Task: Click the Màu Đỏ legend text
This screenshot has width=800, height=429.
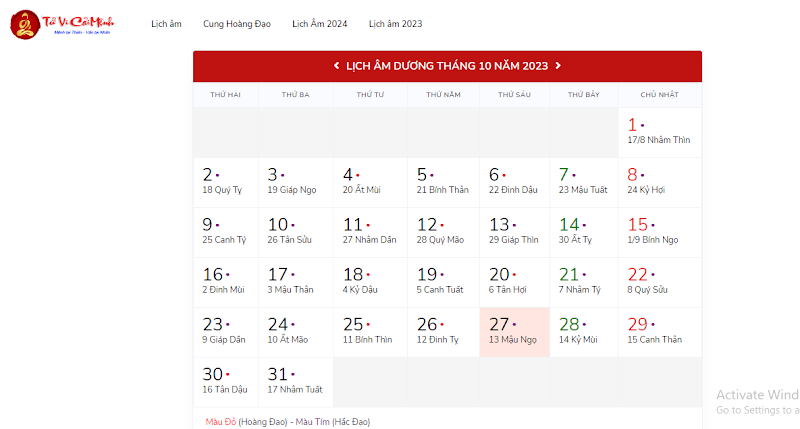Action: (x=220, y=422)
